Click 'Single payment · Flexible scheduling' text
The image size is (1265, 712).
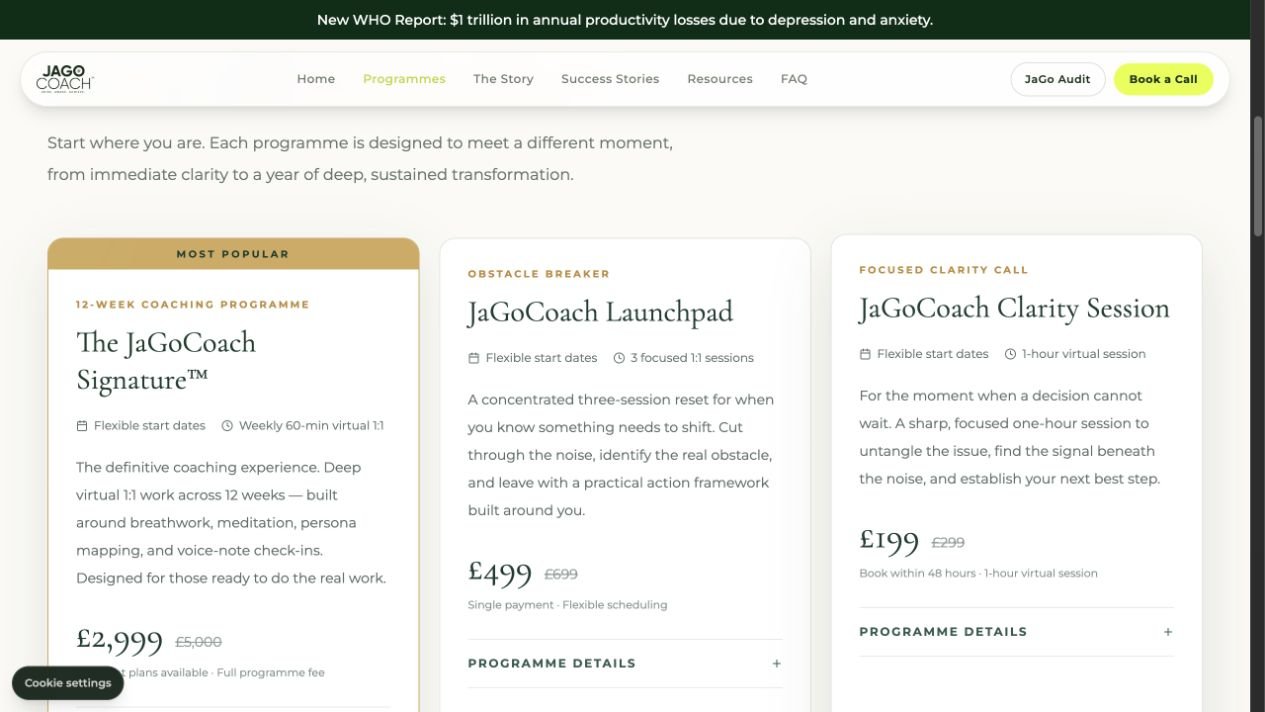[x=567, y=605]
